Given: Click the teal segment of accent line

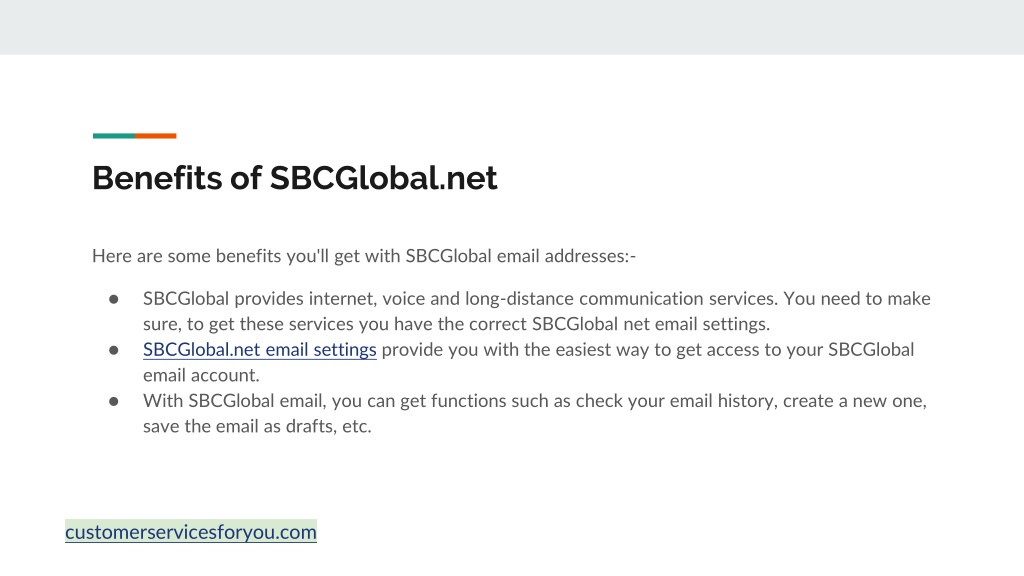Looking at the screenshot, I should click(114, 136).
